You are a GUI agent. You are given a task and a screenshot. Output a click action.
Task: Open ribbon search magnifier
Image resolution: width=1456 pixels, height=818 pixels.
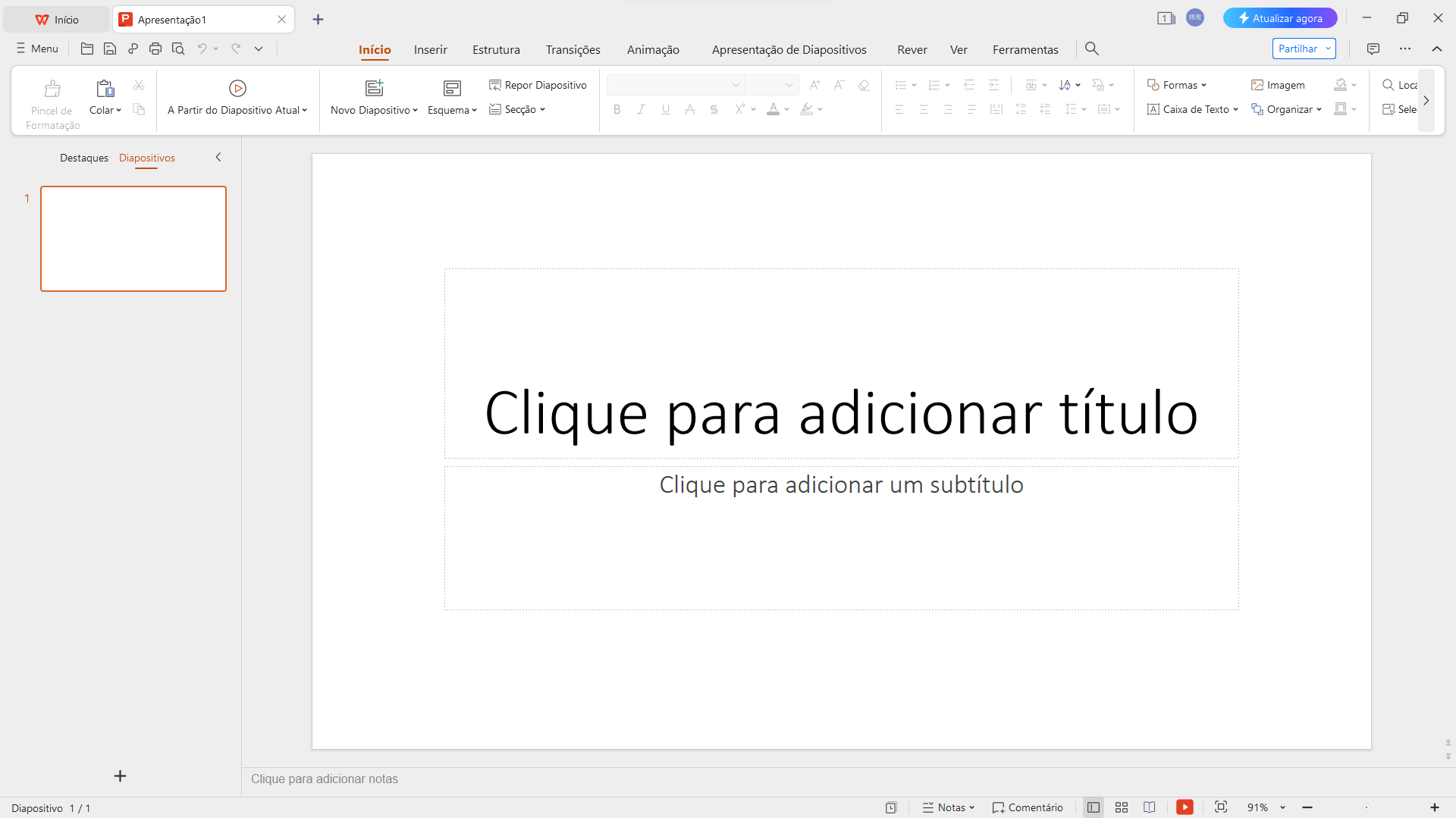[x=1092, y=49]
